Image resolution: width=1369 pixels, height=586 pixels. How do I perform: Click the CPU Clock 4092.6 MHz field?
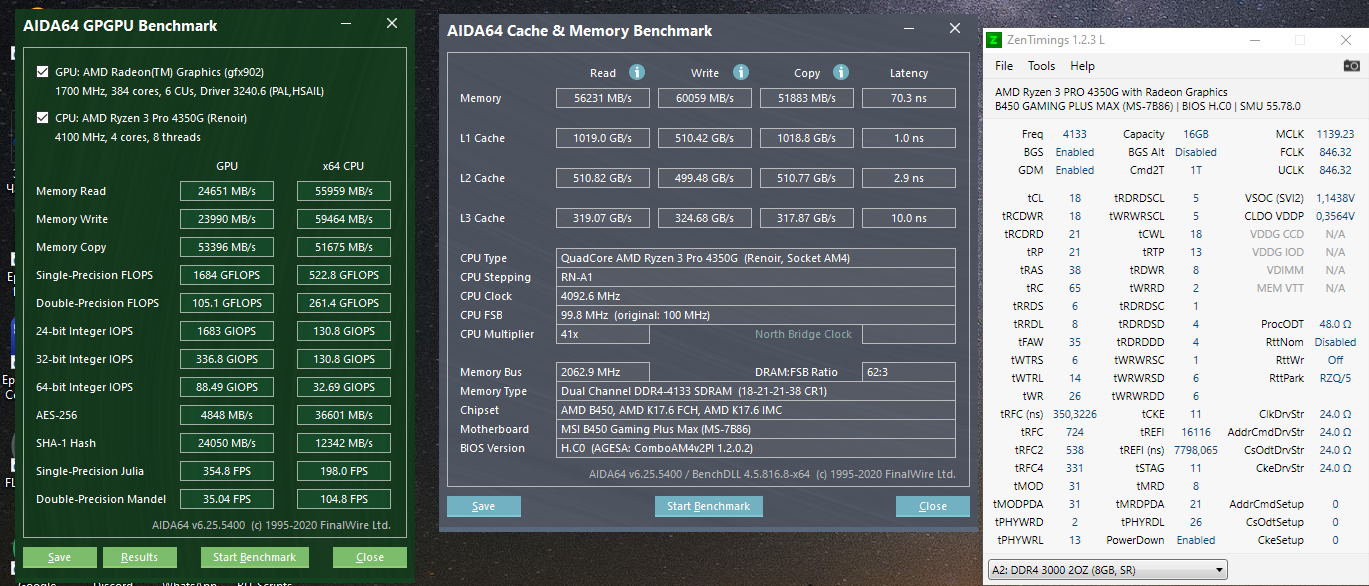point(756,296)
